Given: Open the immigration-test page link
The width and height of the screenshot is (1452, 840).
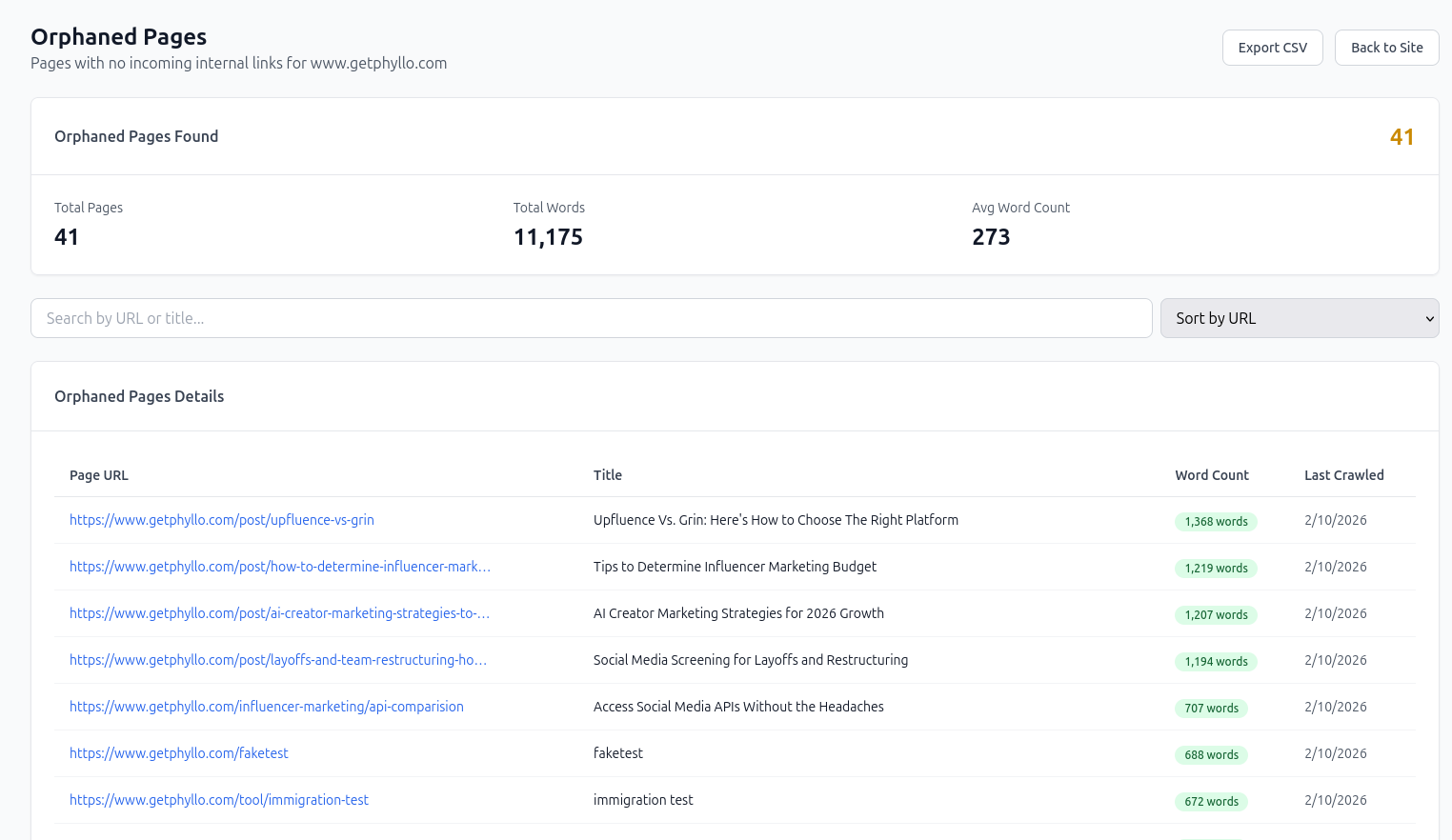Looking at the screenshot, I should tap(218, 800).
